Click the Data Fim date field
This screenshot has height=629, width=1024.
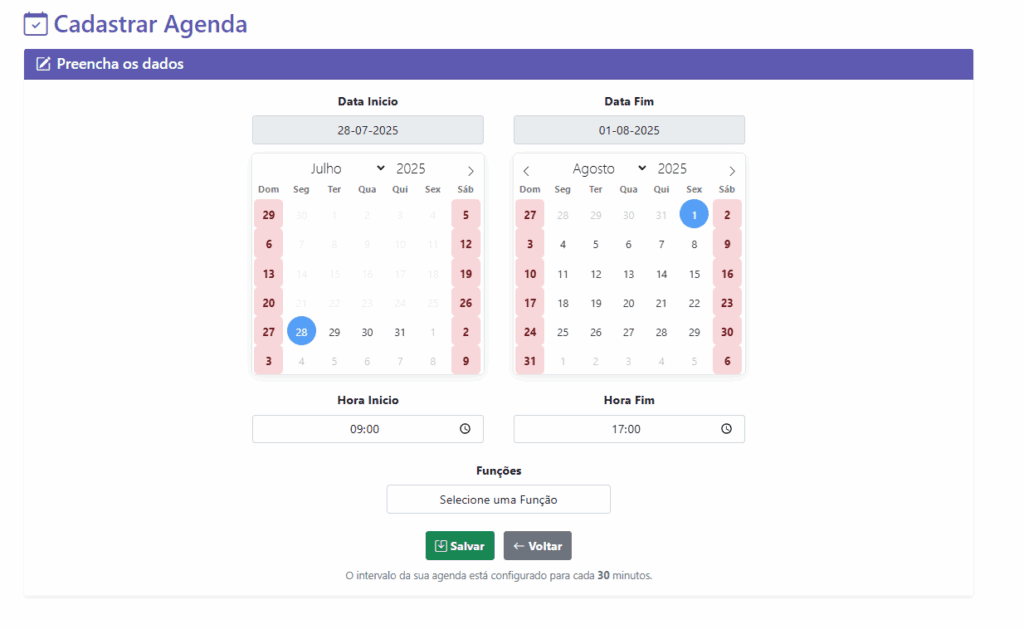629,130
